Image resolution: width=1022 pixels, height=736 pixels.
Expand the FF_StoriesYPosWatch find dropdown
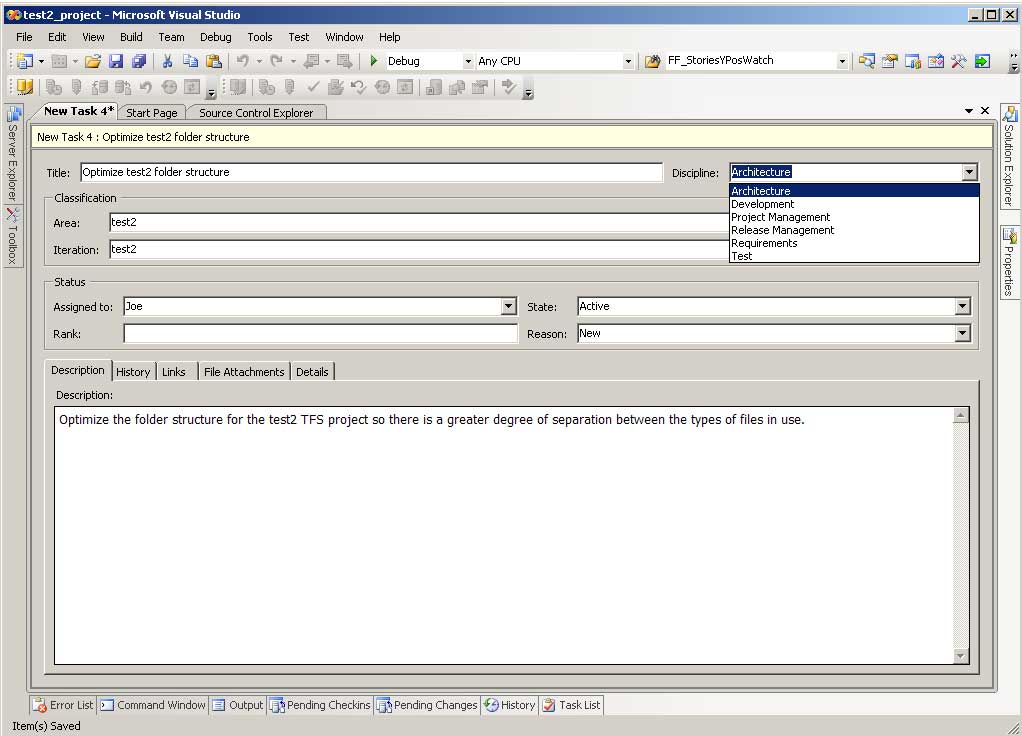click(841, 62)
